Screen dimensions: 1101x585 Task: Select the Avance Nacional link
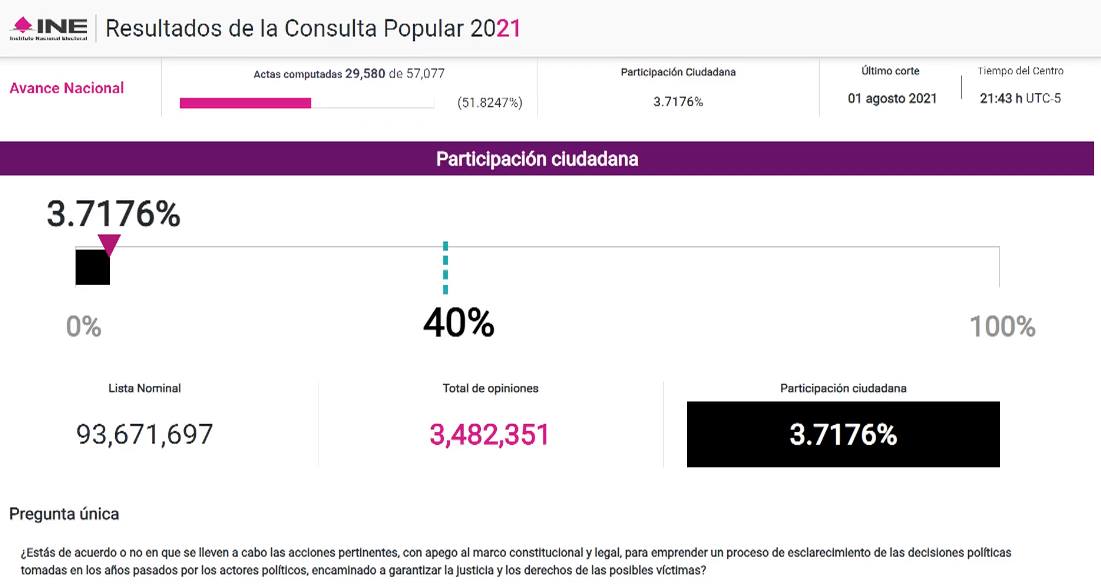click(67, 88)
